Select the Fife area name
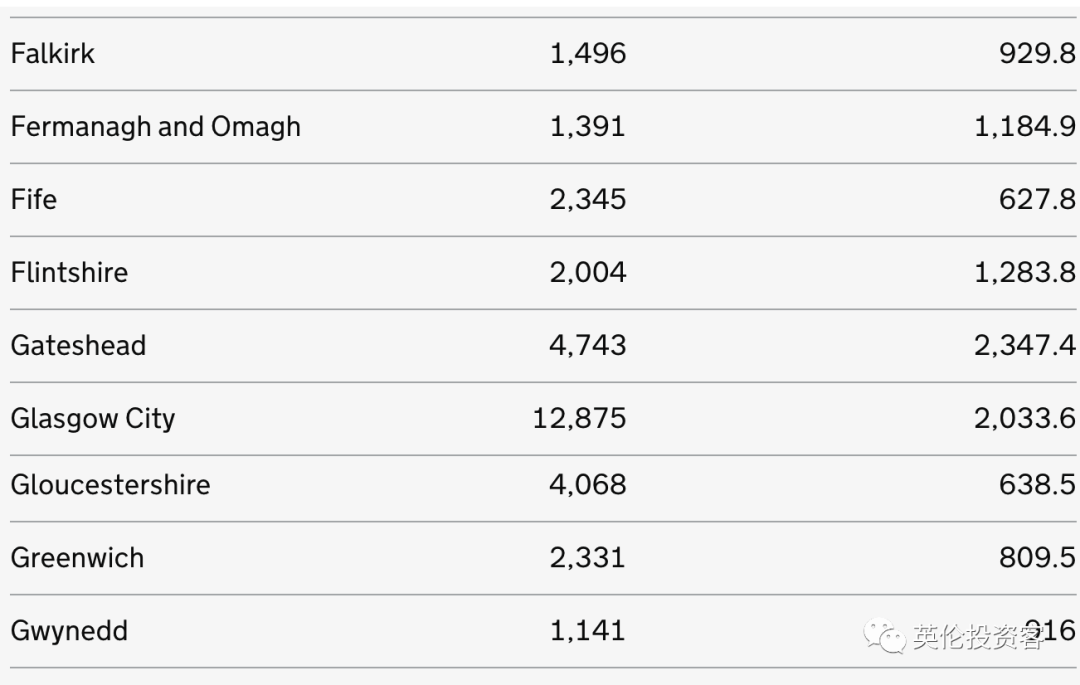 (x=34, y=200)
